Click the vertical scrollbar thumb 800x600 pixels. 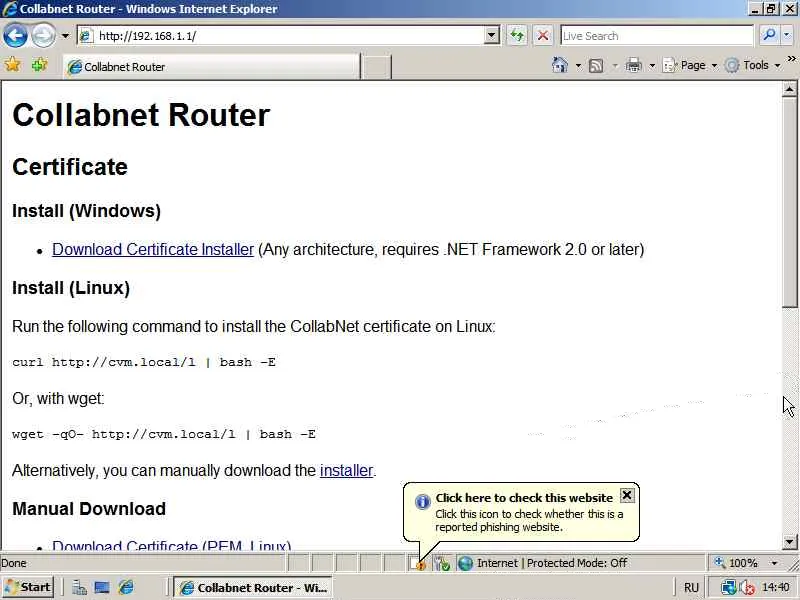click(x=789, y=203)
